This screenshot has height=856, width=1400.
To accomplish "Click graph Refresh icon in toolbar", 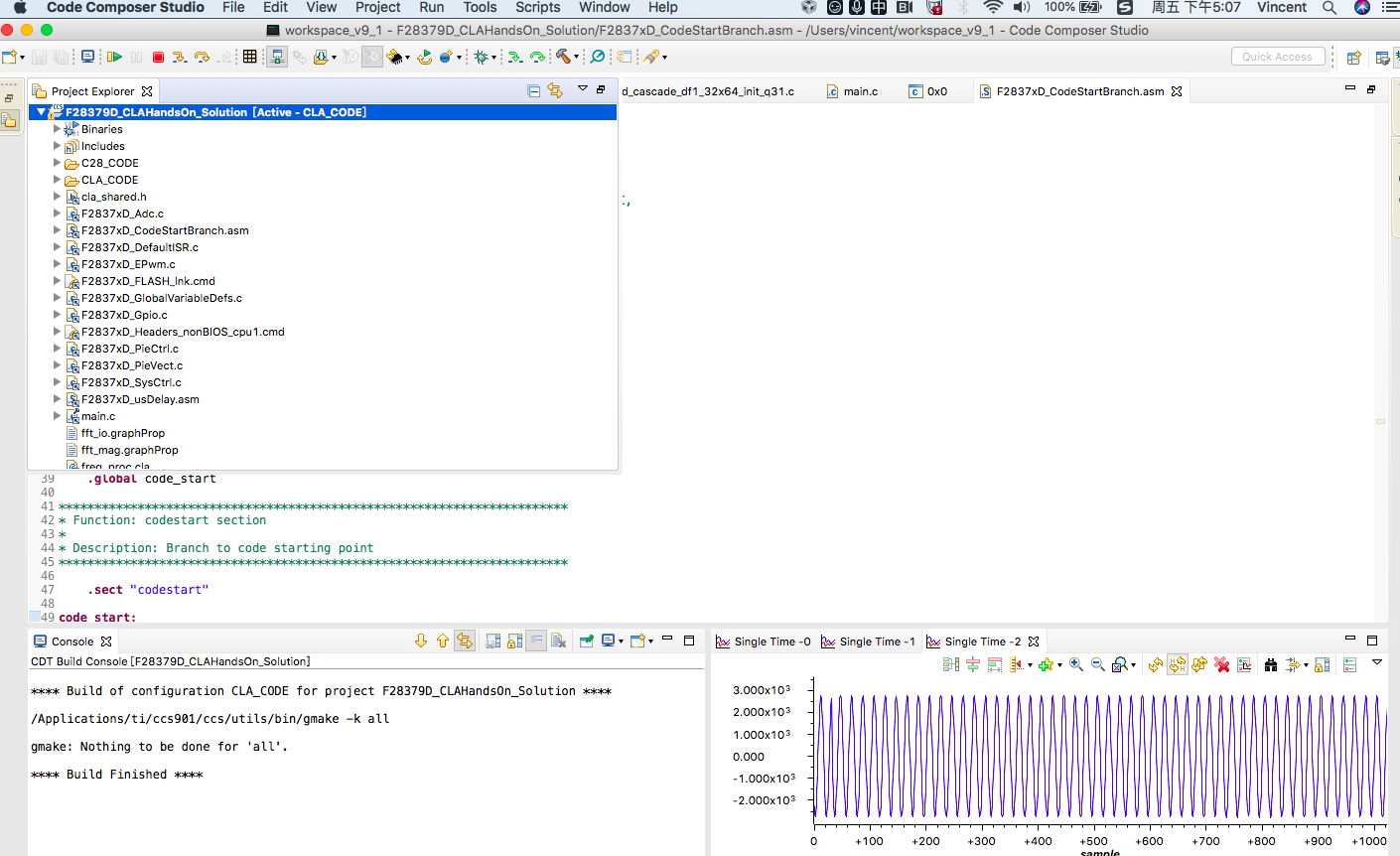I will tap(1155, 664).
